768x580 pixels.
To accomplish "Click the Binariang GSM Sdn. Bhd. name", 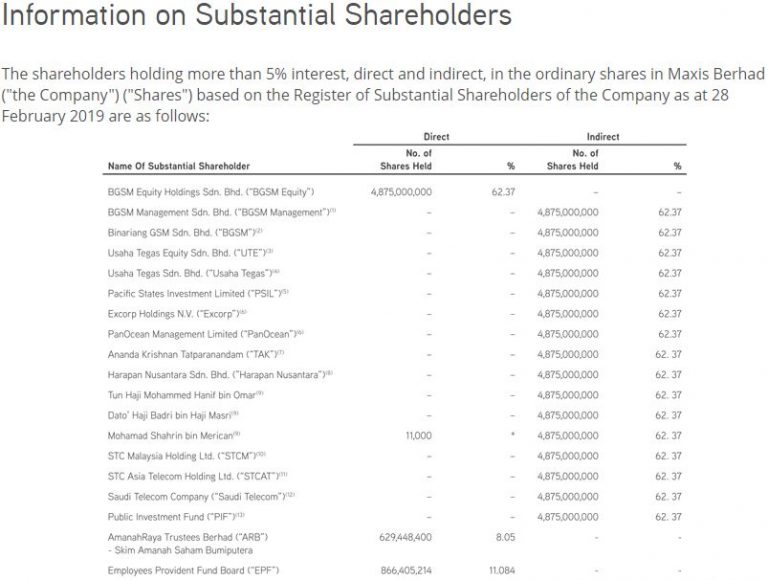I will (185, 233).
